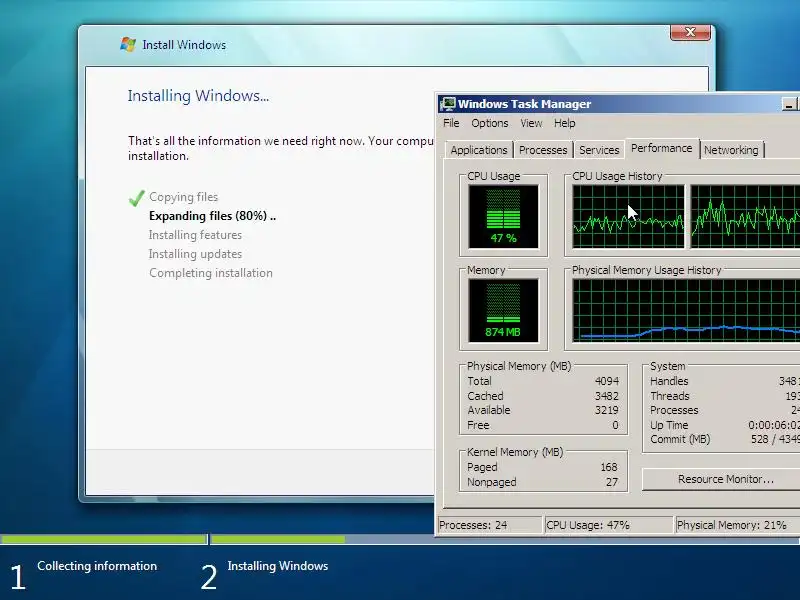The width and height of the screenshot is (800, 600).
Task: Switch to the Processes tab
Action: click(x=543, y=150)
